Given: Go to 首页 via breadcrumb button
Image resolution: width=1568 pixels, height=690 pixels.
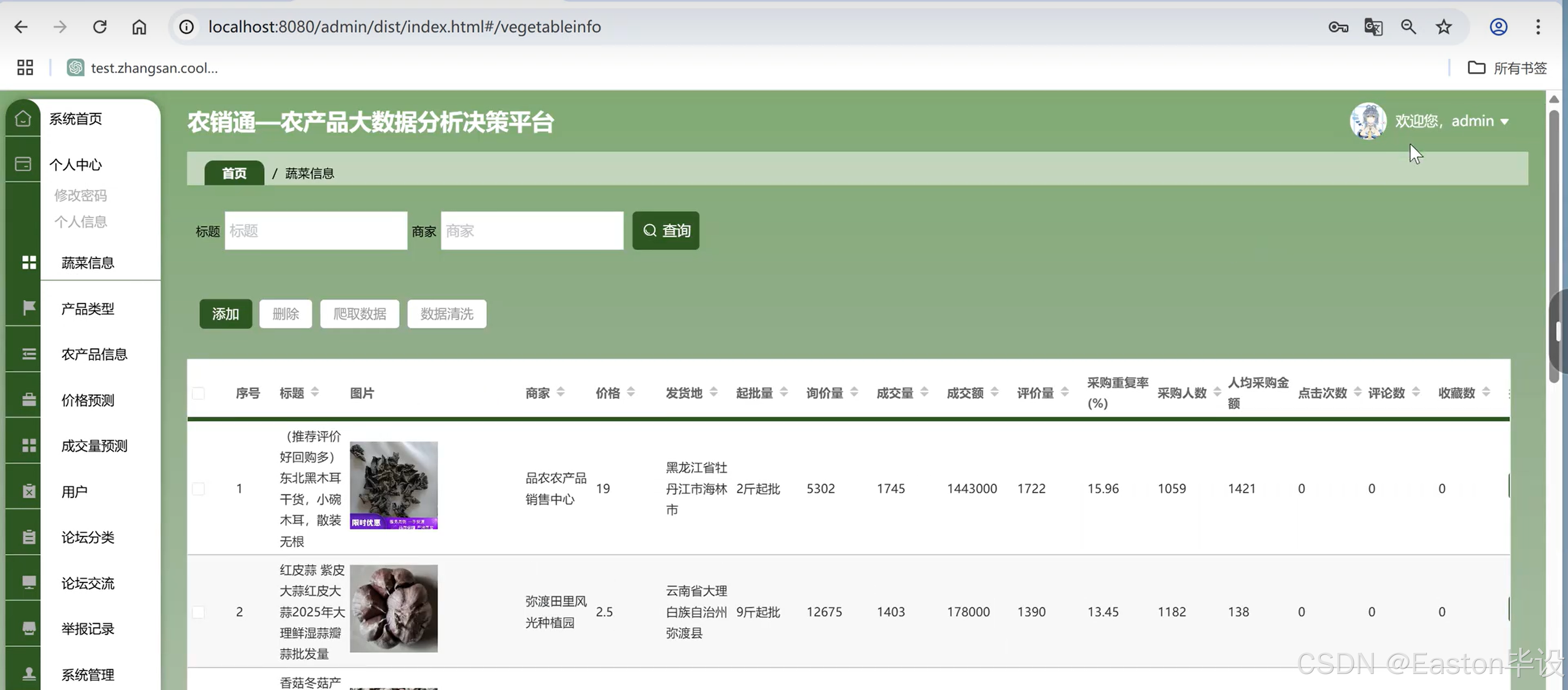Looking at the screenshot, I should (234, 173).
